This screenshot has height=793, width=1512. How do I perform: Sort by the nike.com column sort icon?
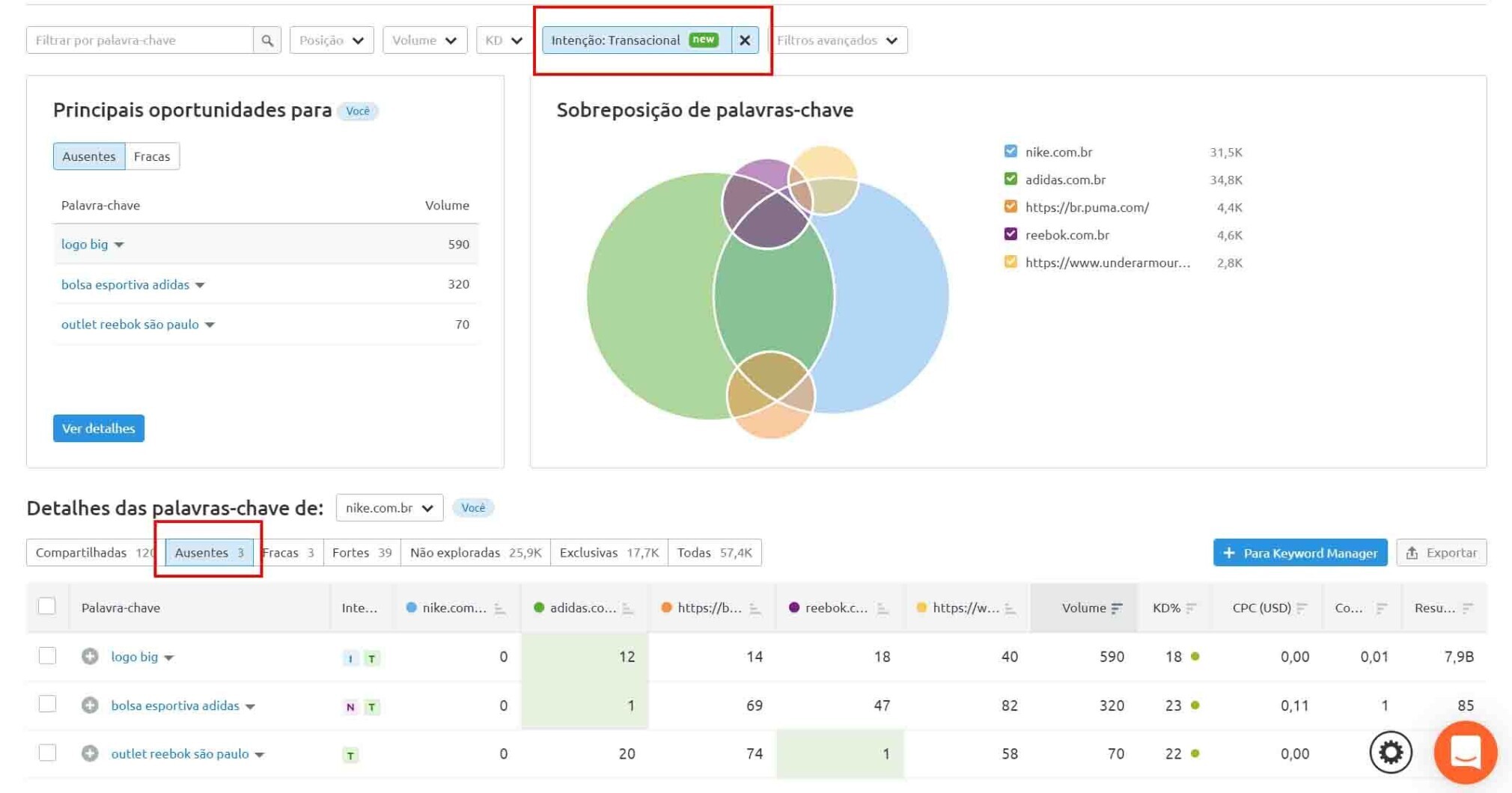click(x=500, y=608)
